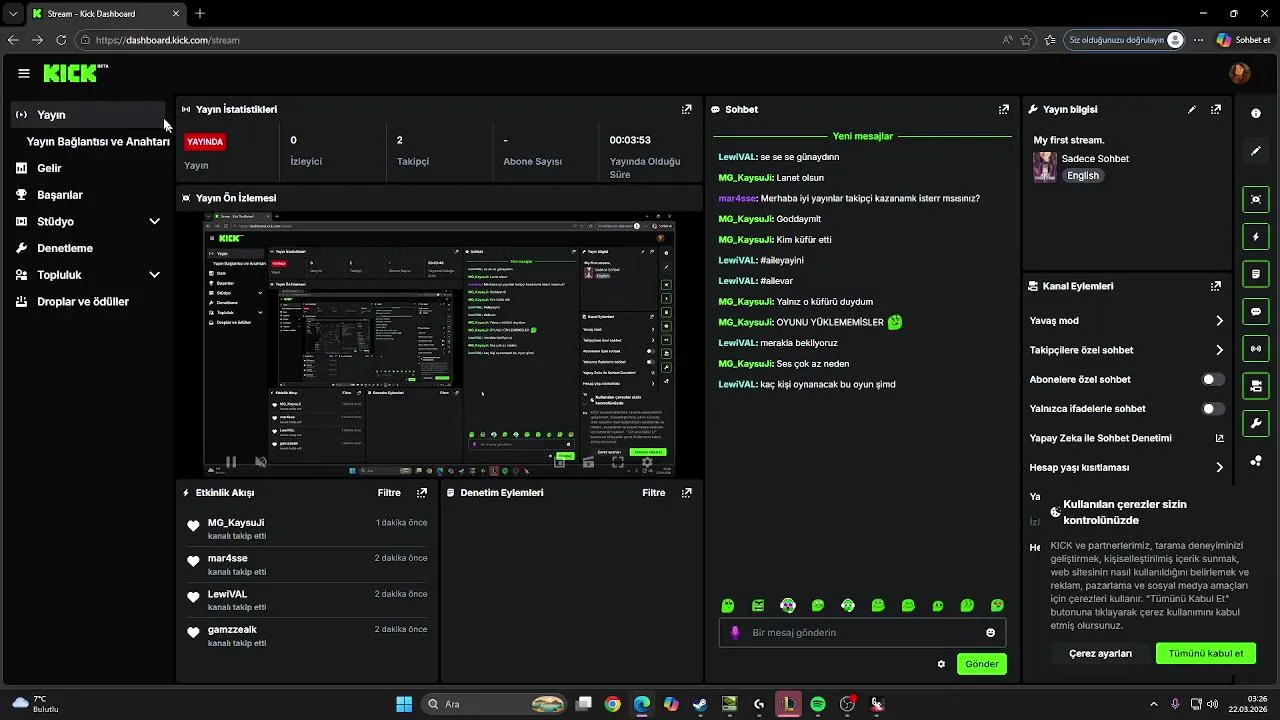Open browser tab search dropdown arrow
Viewport: 1280px width, 720px height.
pyautogui.click(x=12, y=14)
